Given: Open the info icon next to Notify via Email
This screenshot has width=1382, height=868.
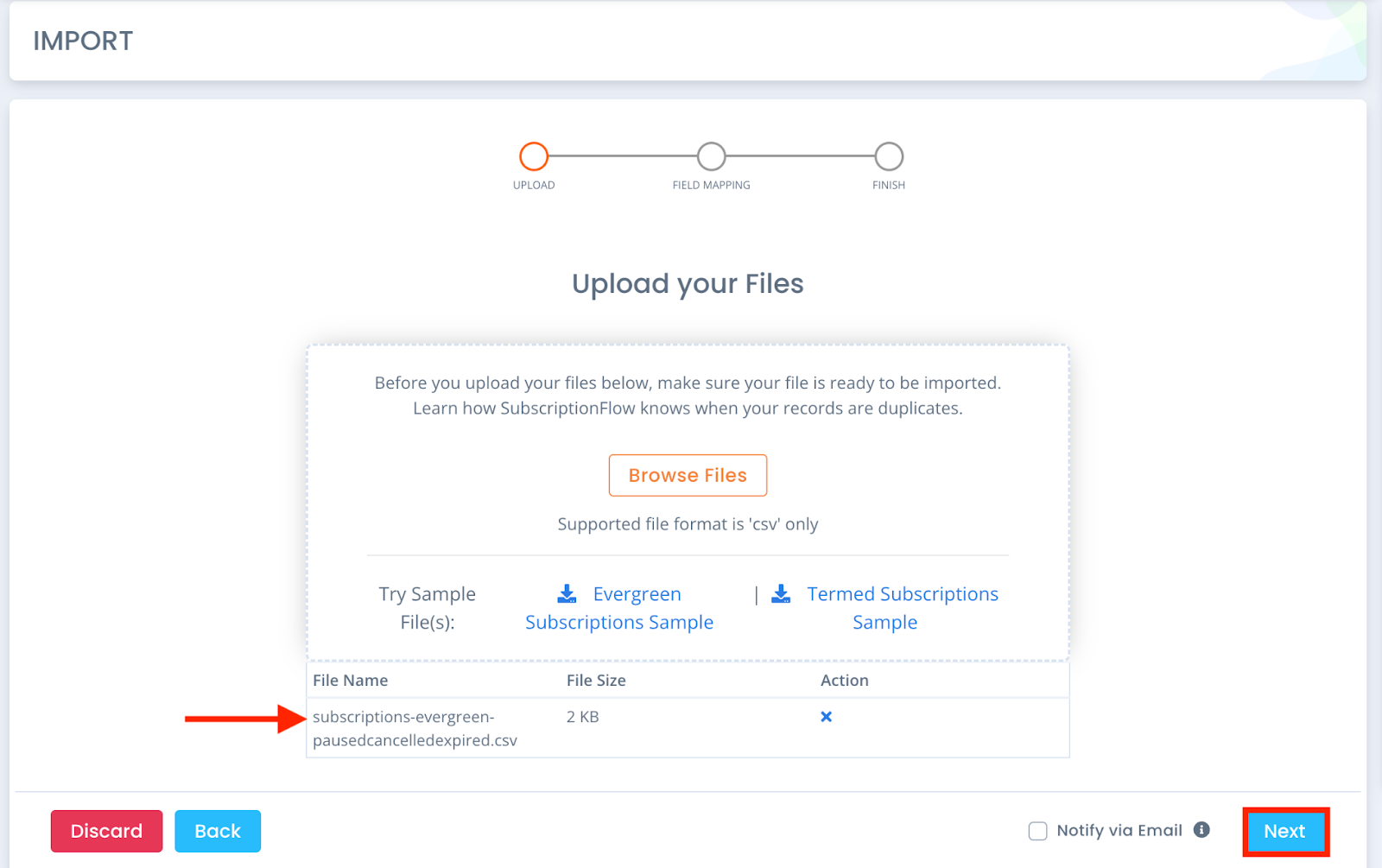Looking at the screenshot, I should click(x=1201, y=830).
